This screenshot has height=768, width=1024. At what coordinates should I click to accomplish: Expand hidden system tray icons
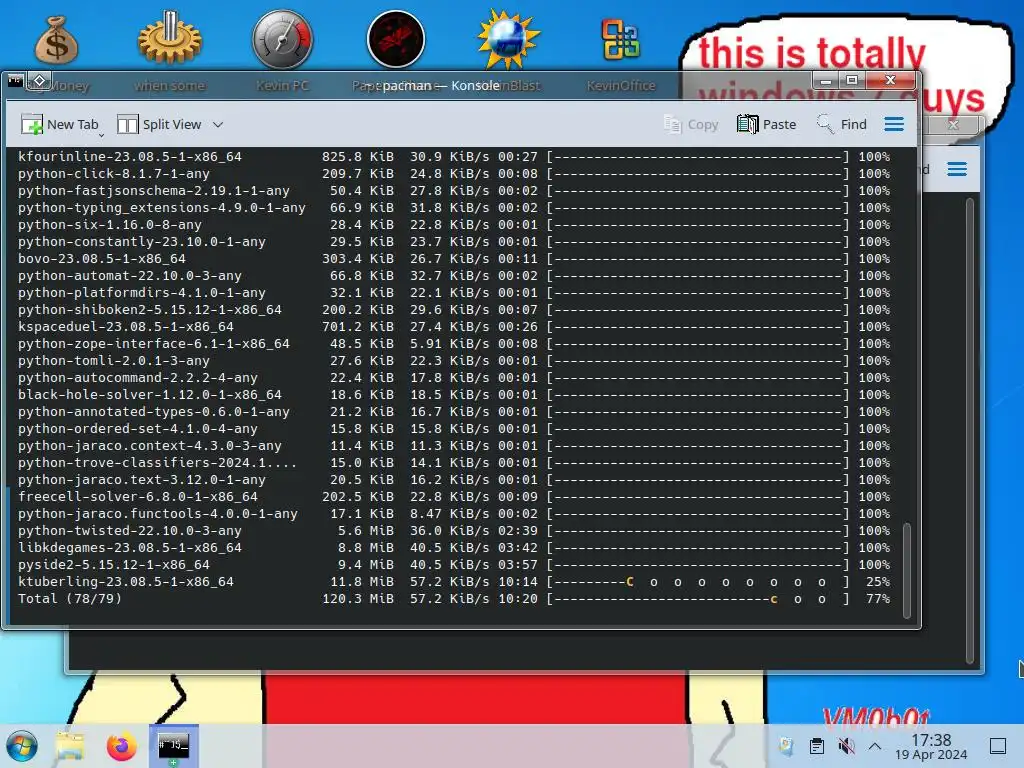point(875,746)
